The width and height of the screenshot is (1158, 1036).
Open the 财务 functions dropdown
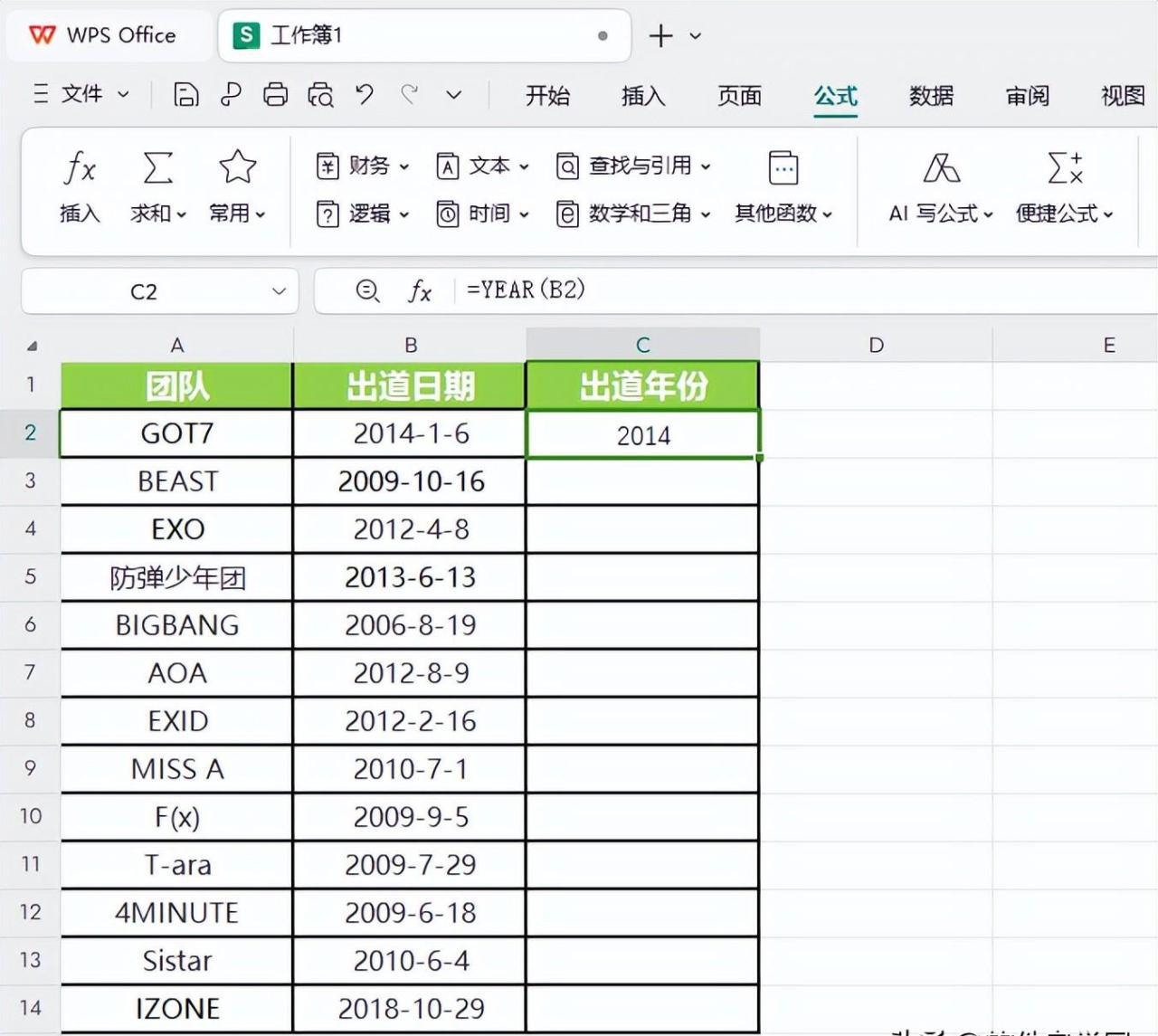click(363, 166)
